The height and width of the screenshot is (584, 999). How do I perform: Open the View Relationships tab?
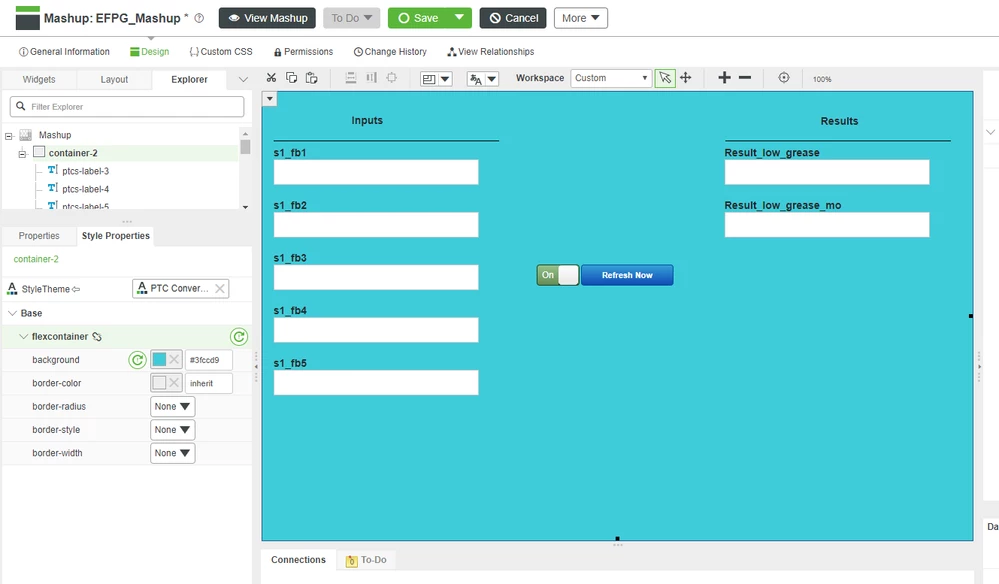tap(491, 52)
